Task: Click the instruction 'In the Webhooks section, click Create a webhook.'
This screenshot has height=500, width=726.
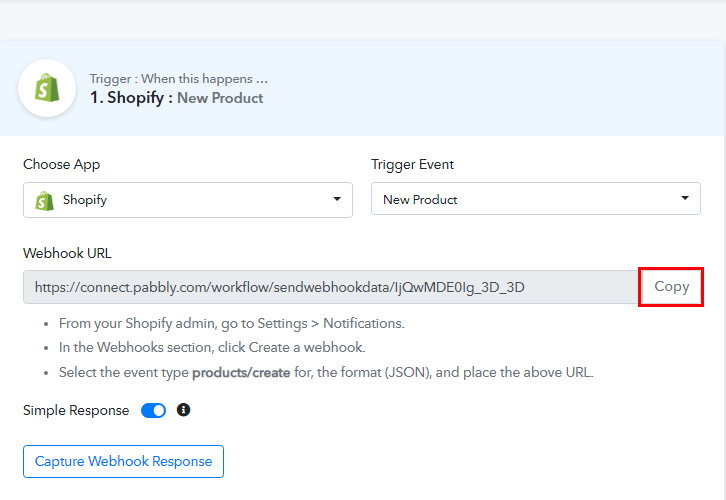Action: [212, 347]
